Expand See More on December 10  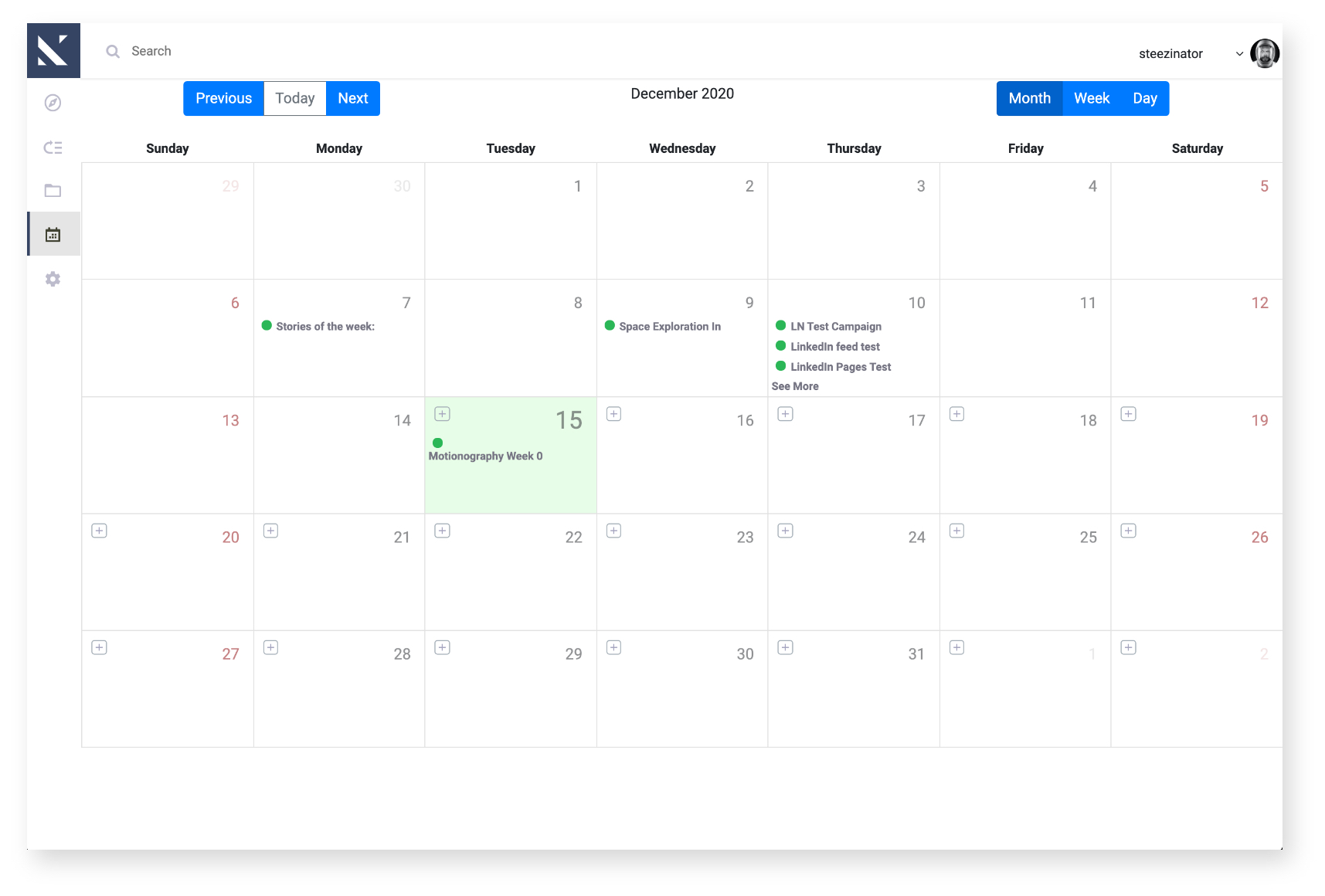coord(795,386)
